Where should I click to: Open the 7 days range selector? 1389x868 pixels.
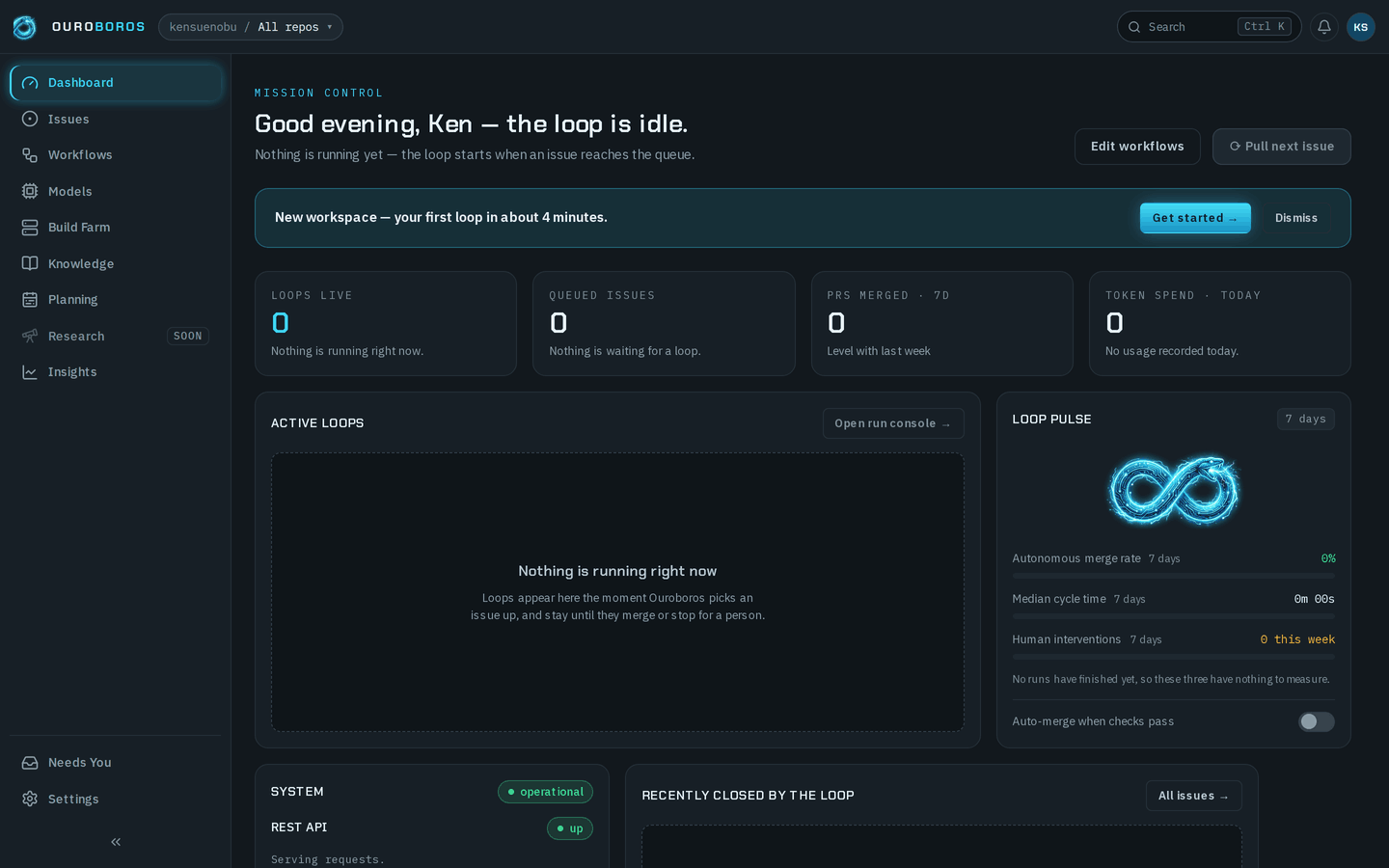point(1306,419)
